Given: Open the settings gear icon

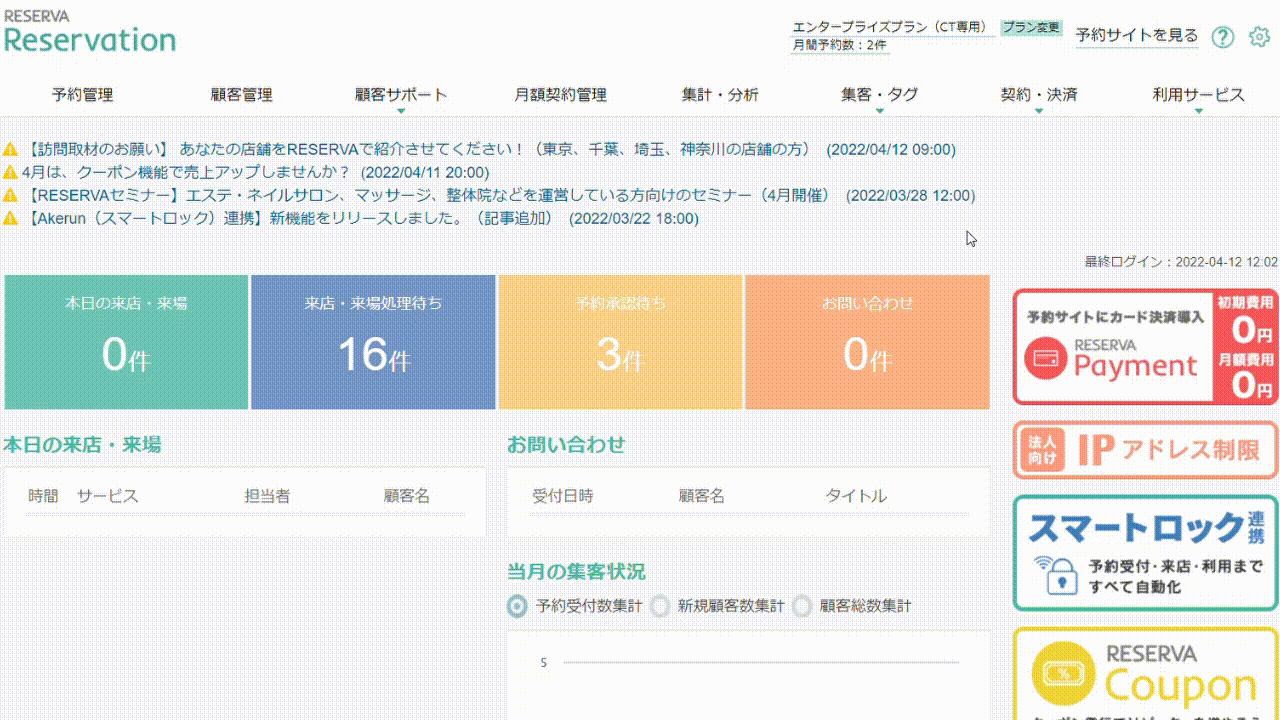Looking at the screenshot, I should (1259, 37).
